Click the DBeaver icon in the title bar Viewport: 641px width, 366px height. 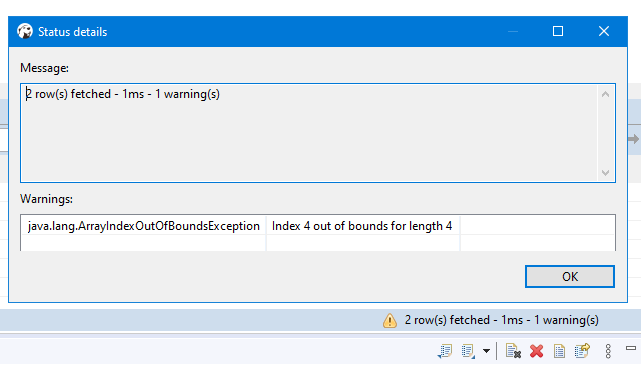pyautogui.click(x=25, y=31)
